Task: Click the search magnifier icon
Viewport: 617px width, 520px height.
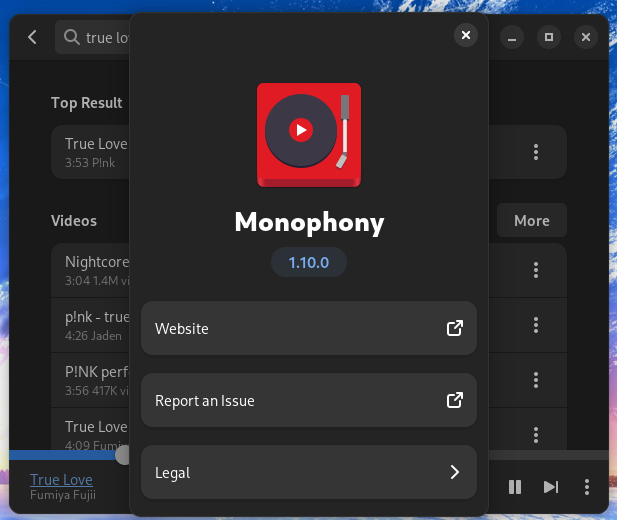Action: 72,38
